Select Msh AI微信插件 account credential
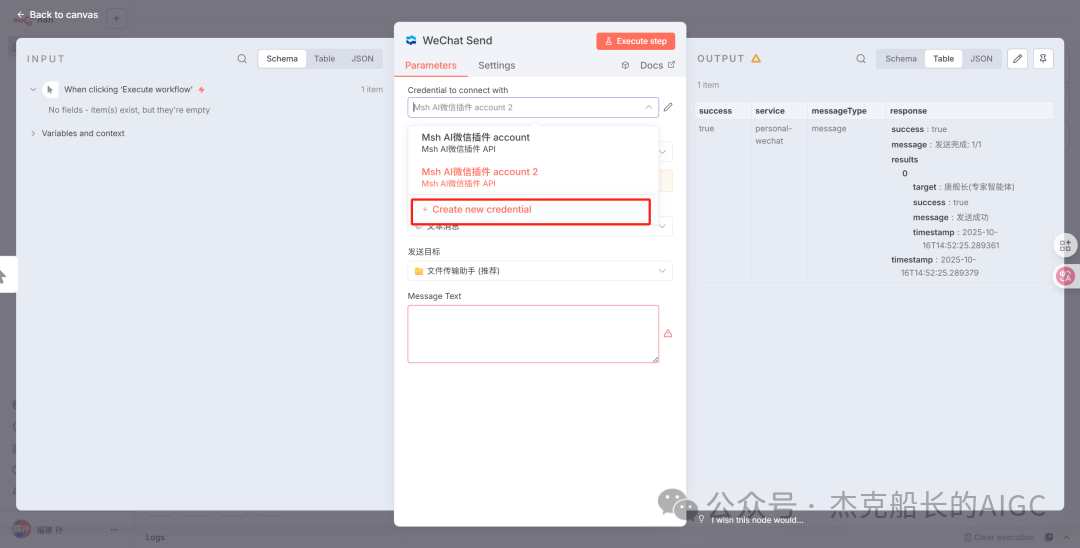Screen dimensions: 1080x548 click(x=532, y=143)
